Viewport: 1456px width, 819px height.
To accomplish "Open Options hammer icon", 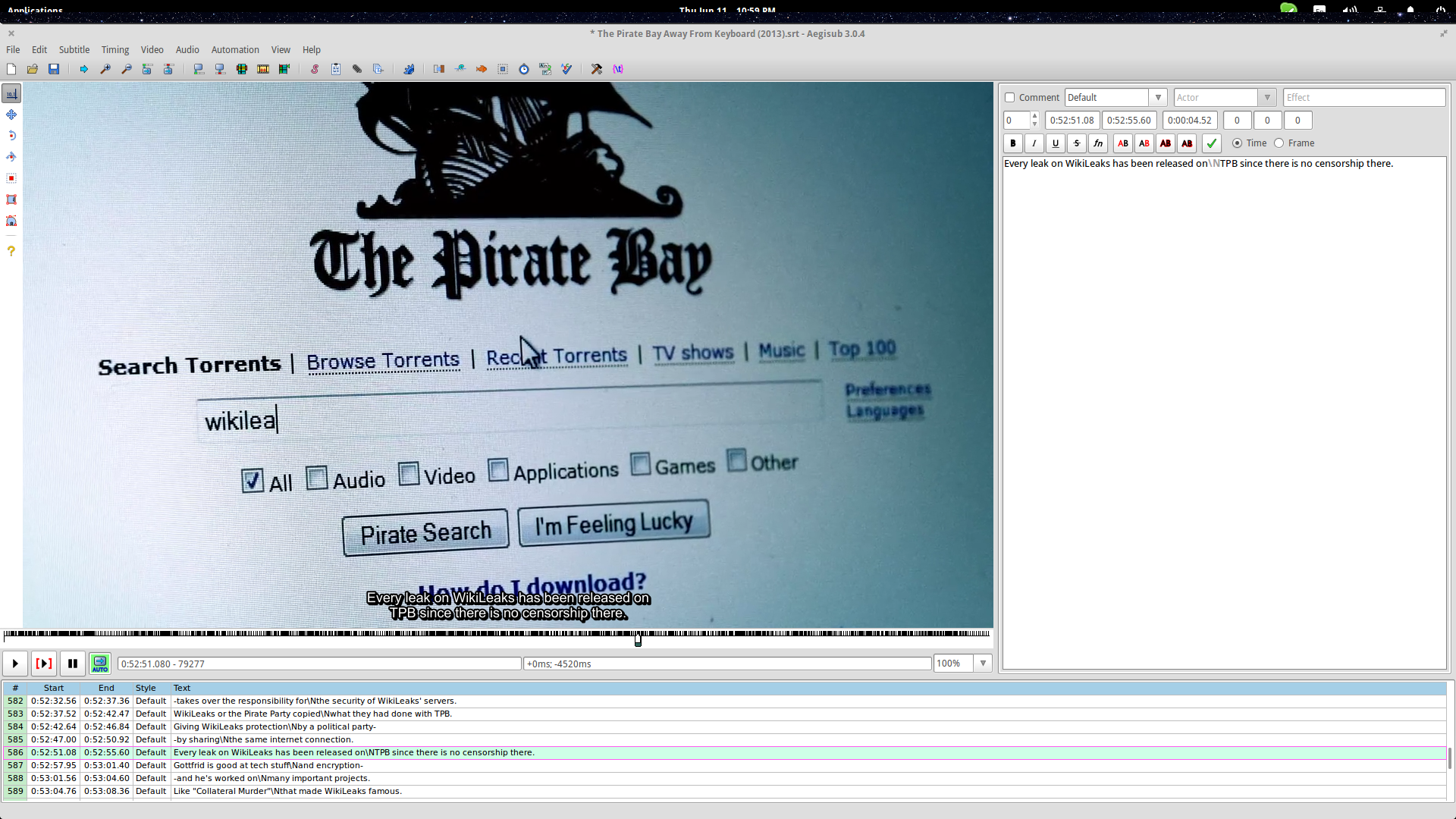I will pos(597,69).
